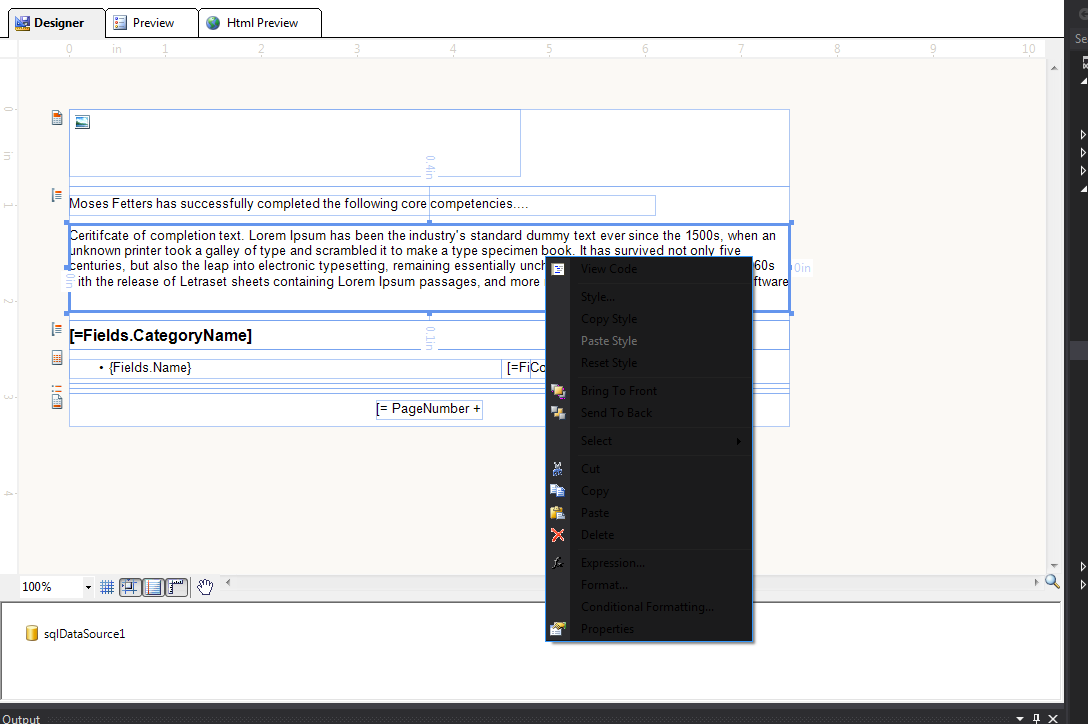Screen dimensions: 1088x724
Task: Click vertical scrollbar up arrow
Action: [x=1054, y=68]
